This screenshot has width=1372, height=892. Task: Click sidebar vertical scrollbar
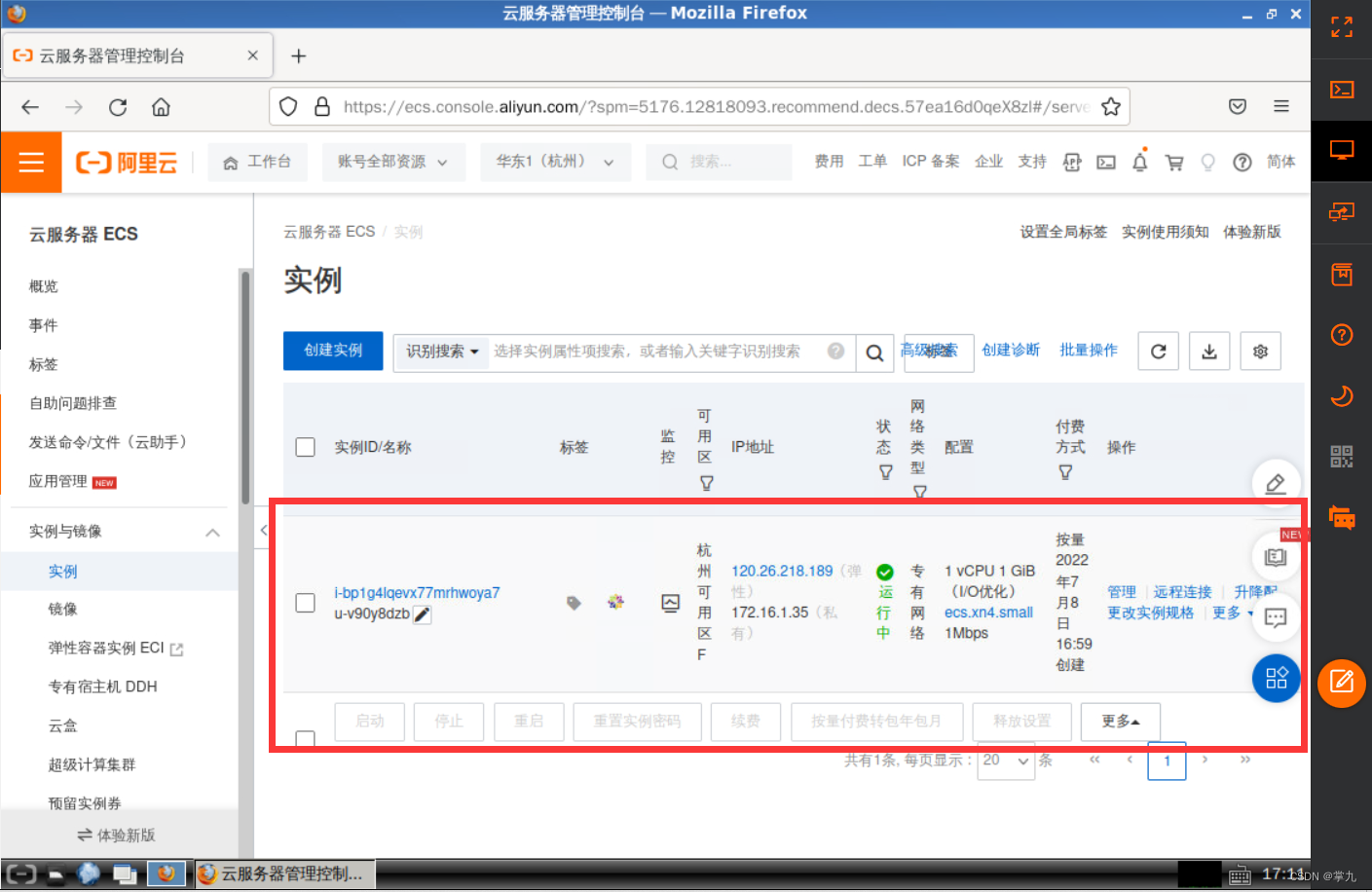(x=245, y=388)
